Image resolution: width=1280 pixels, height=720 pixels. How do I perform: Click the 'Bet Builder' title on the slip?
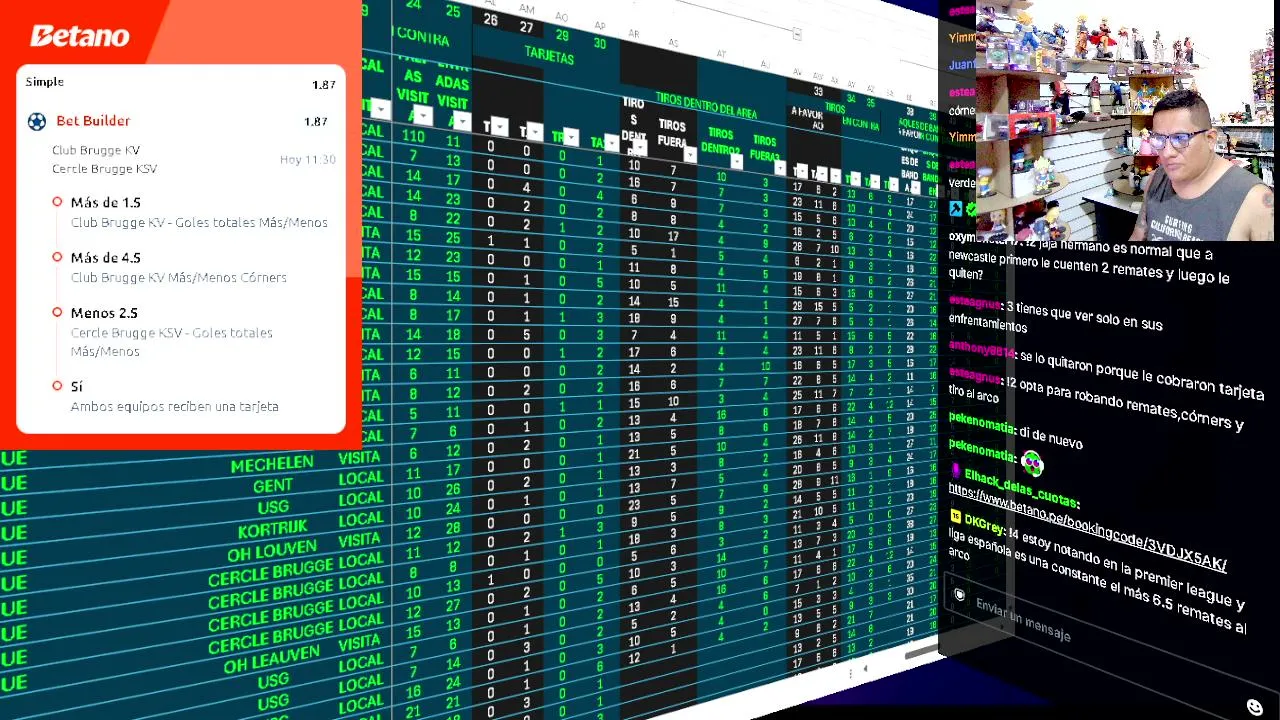coord(93,120)
